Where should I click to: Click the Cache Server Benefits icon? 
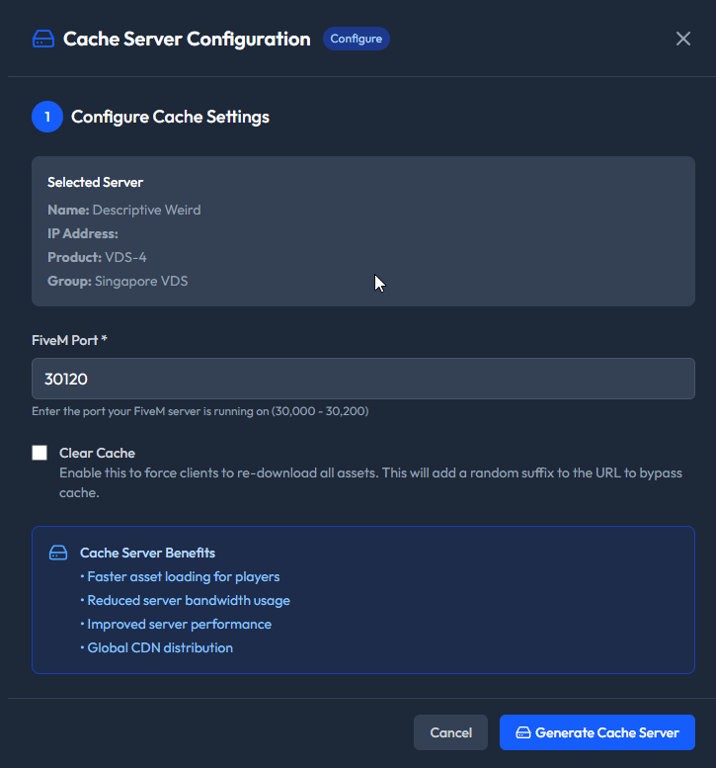[x=59, y=553]
